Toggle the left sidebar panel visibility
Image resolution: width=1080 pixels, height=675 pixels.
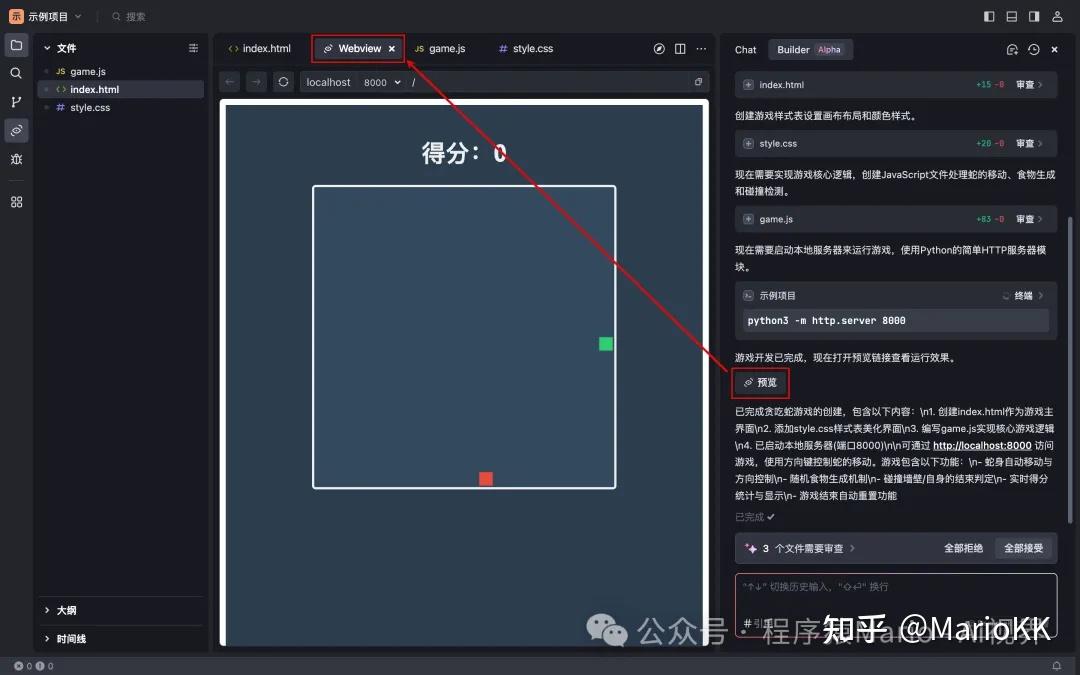coord(987,15)
